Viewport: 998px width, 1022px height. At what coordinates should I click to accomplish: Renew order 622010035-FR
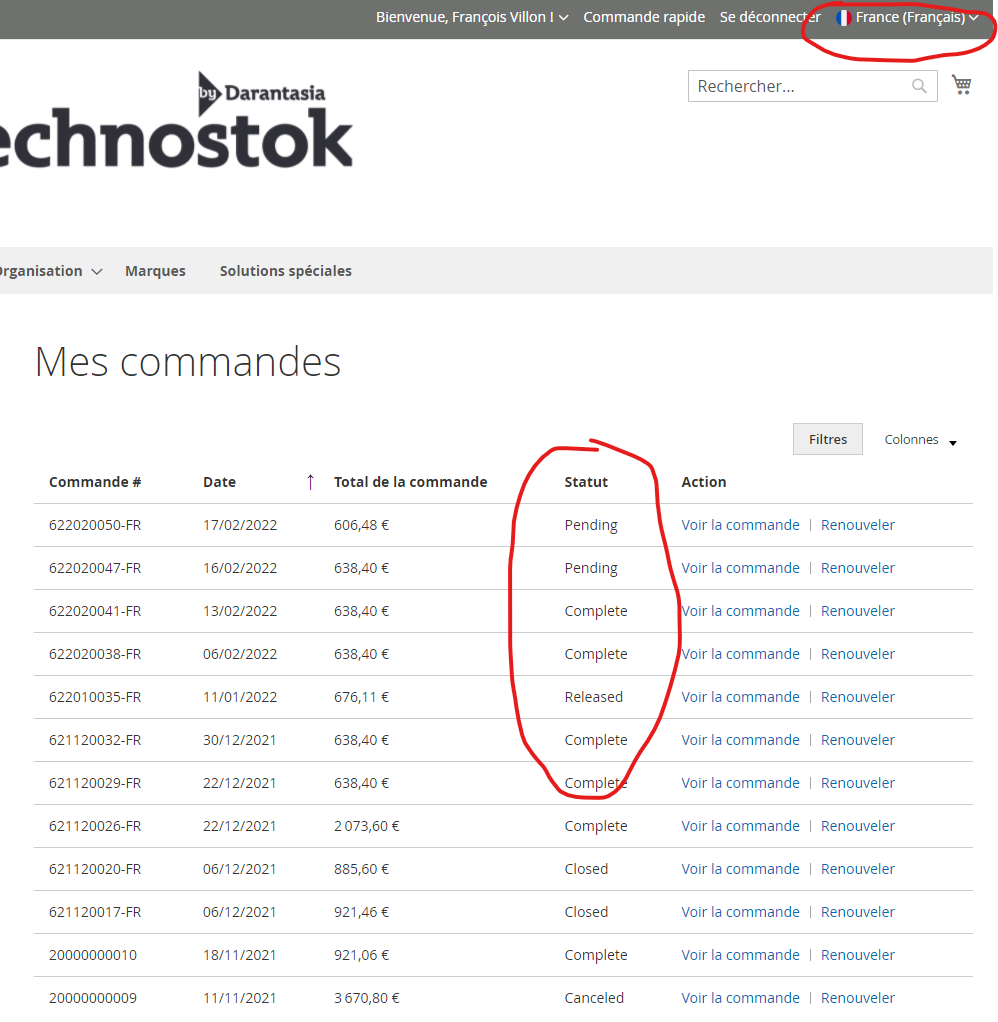pyautogui.click(x=857, y=697)
